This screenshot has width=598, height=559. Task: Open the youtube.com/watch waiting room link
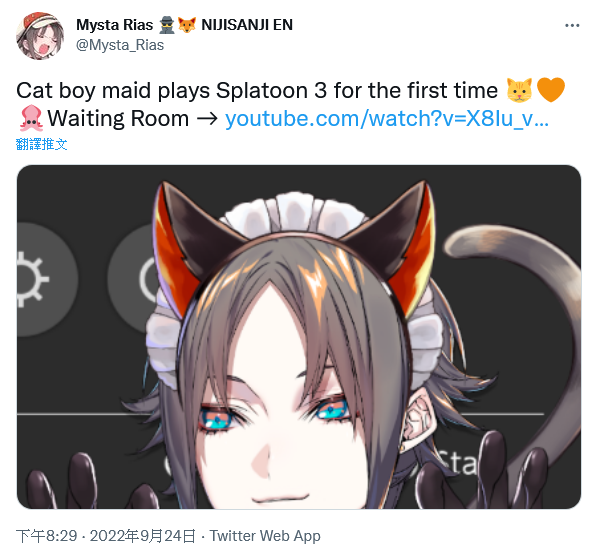[387, 119]
